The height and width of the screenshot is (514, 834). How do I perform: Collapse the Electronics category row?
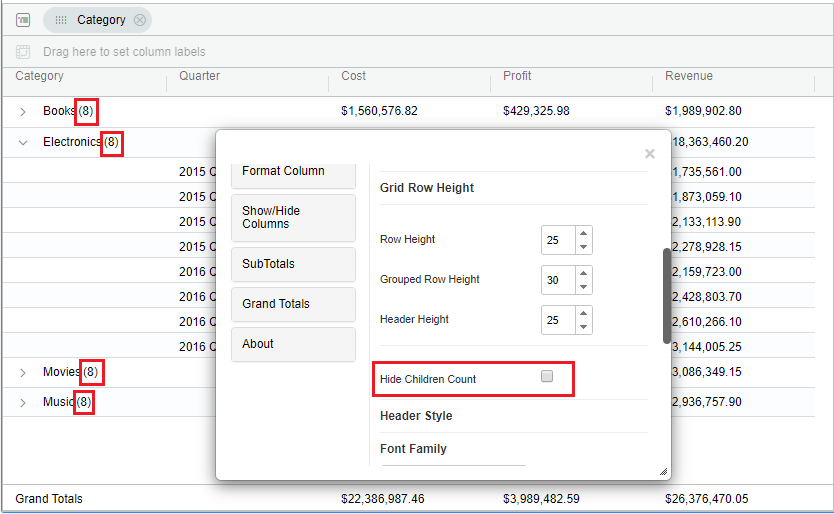23,143
